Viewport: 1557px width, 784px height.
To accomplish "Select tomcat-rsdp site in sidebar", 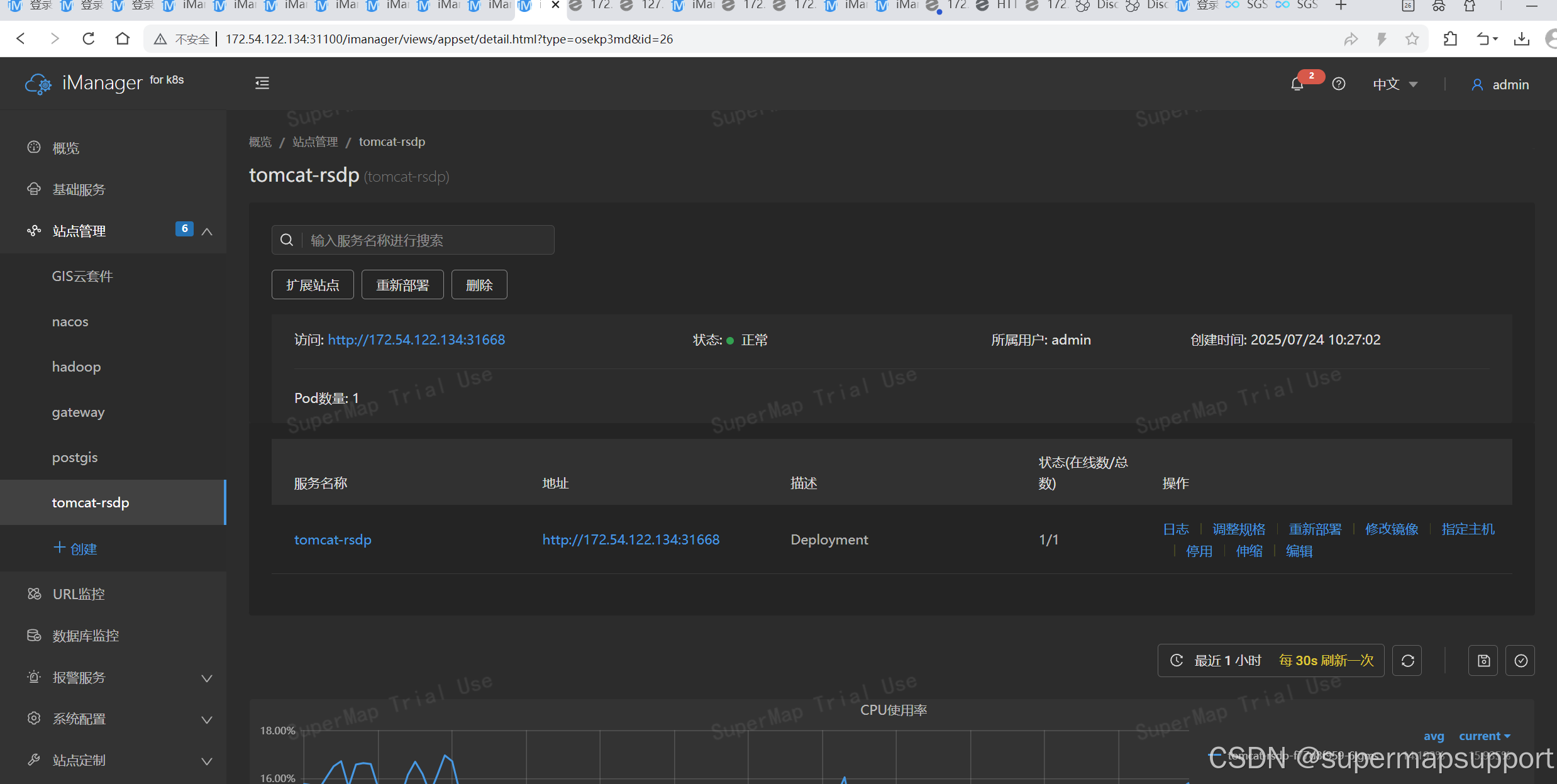I will [113, 502].
